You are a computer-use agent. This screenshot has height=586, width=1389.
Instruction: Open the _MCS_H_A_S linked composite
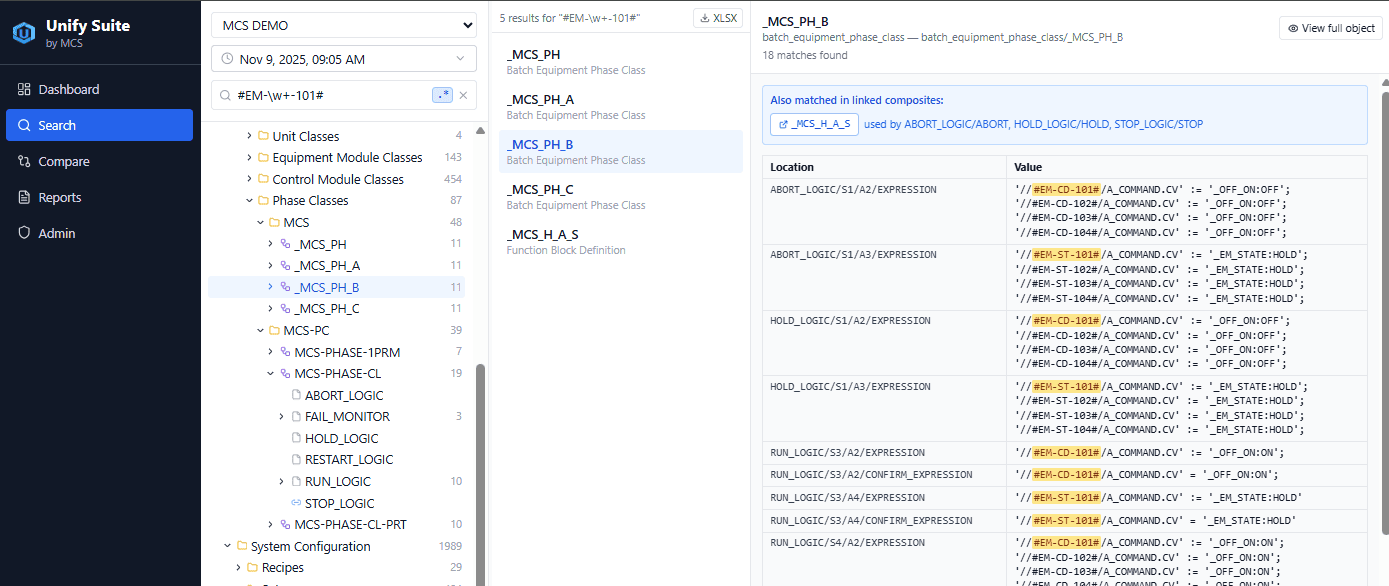point(814,124)
